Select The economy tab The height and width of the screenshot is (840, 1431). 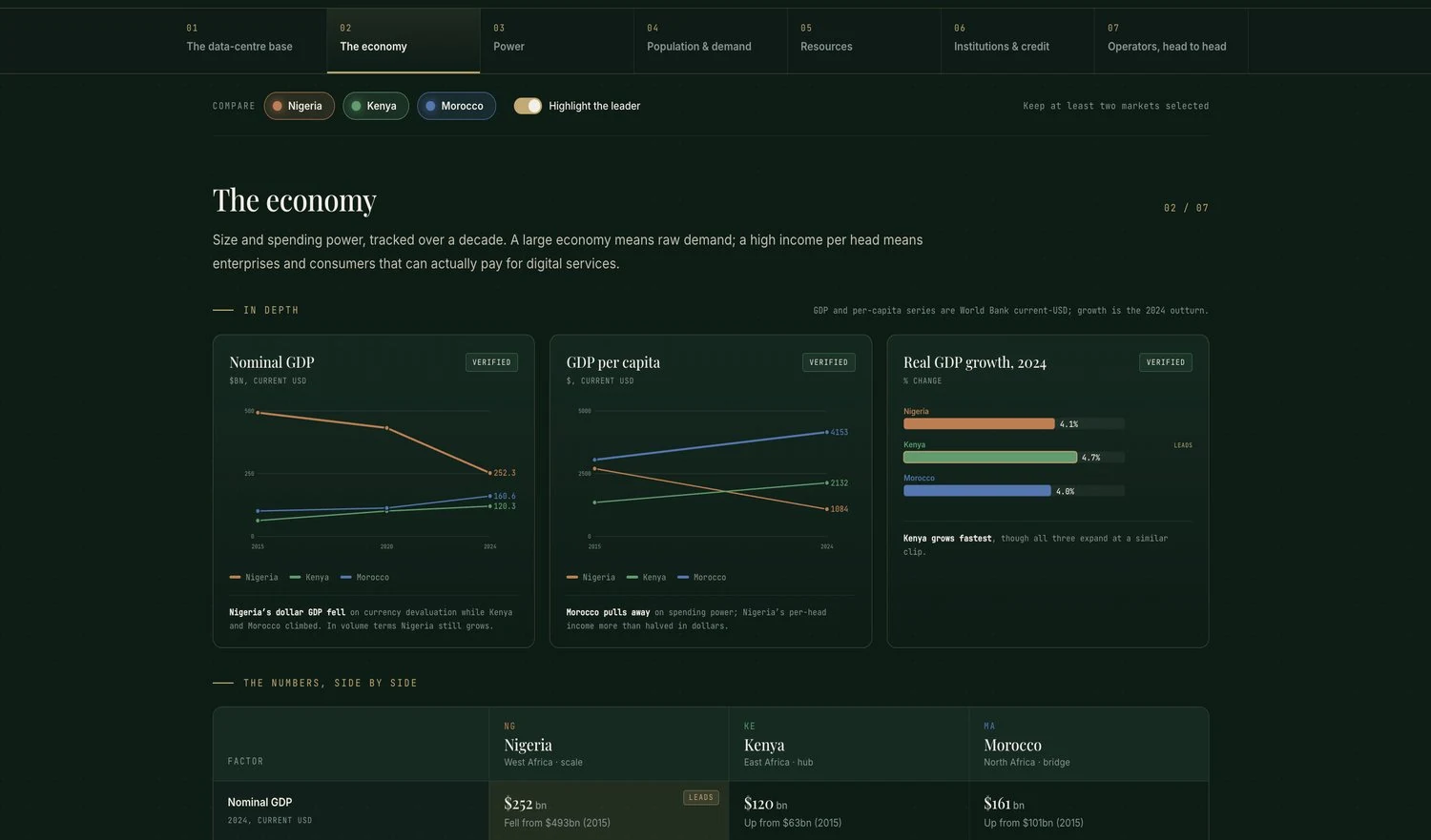(x=404, y=41)
